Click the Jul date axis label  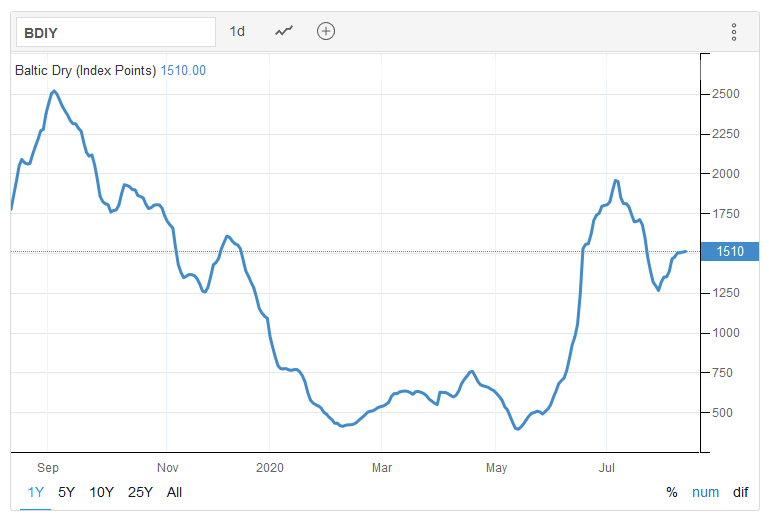pyautogui.click(x=607, y=468)
